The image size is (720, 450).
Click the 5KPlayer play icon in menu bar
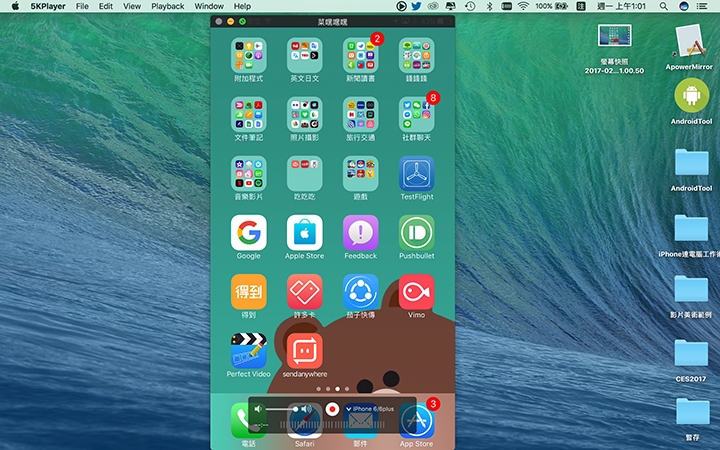(401, 6)
